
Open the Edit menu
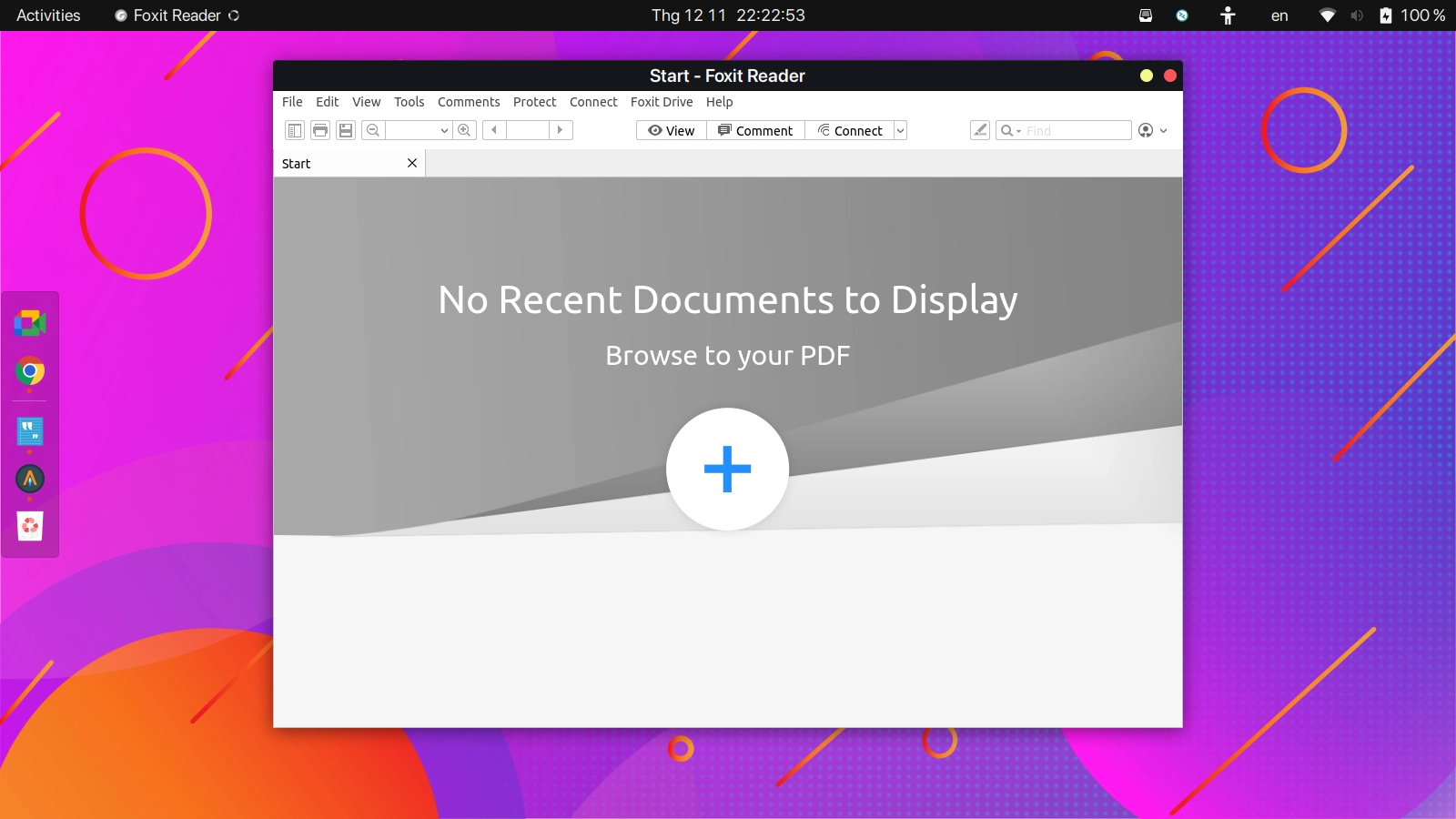[328, 102]
